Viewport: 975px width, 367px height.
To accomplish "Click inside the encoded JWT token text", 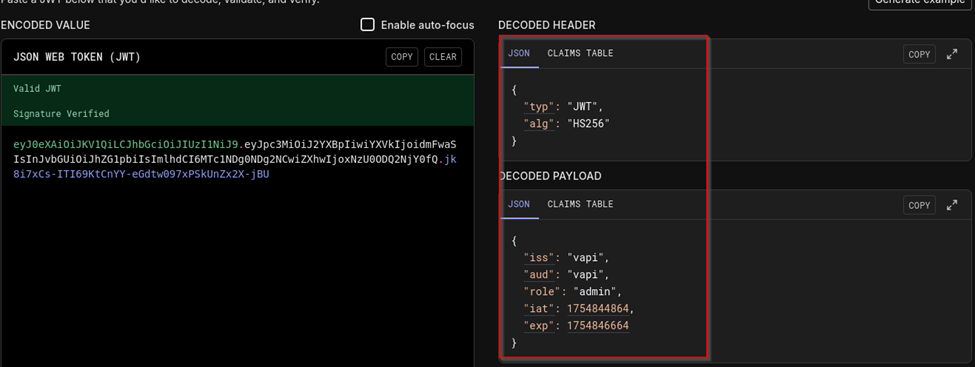I will 236,160.
